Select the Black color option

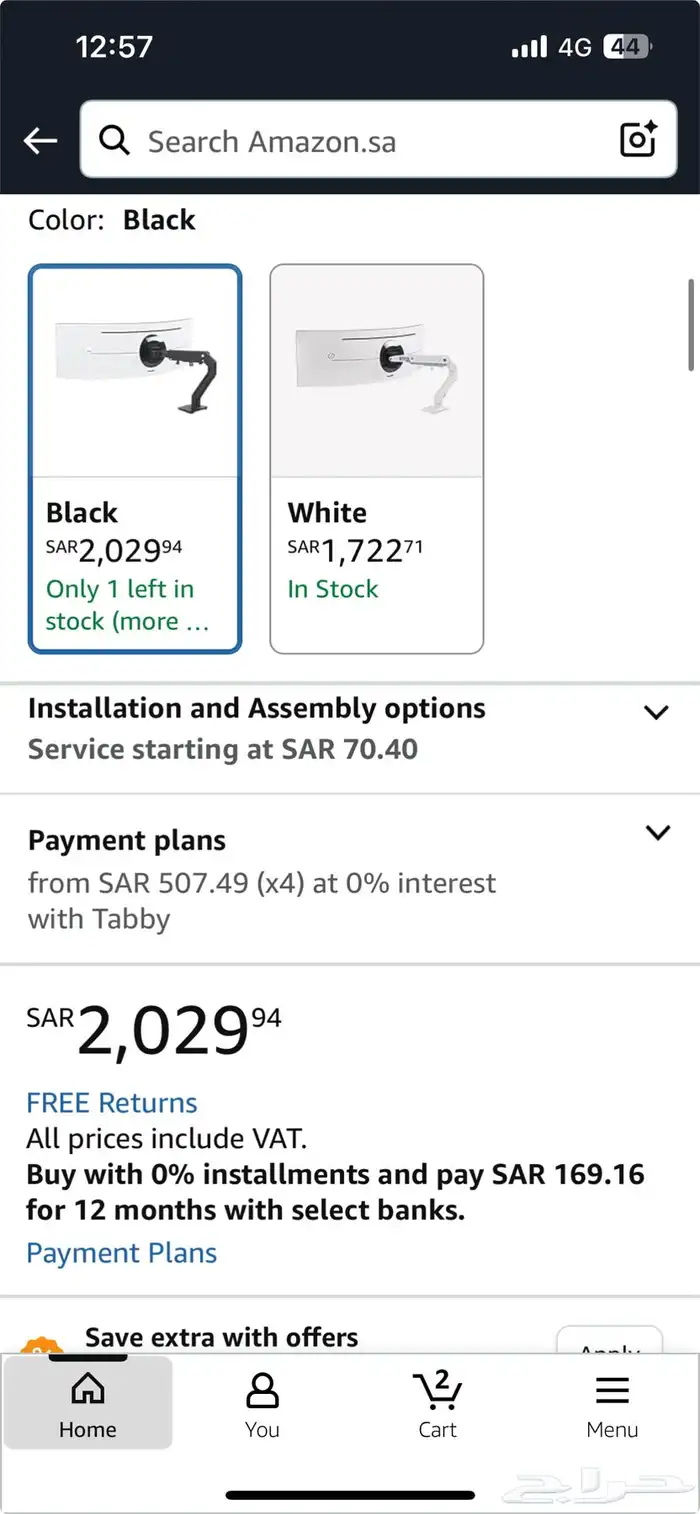135,459
